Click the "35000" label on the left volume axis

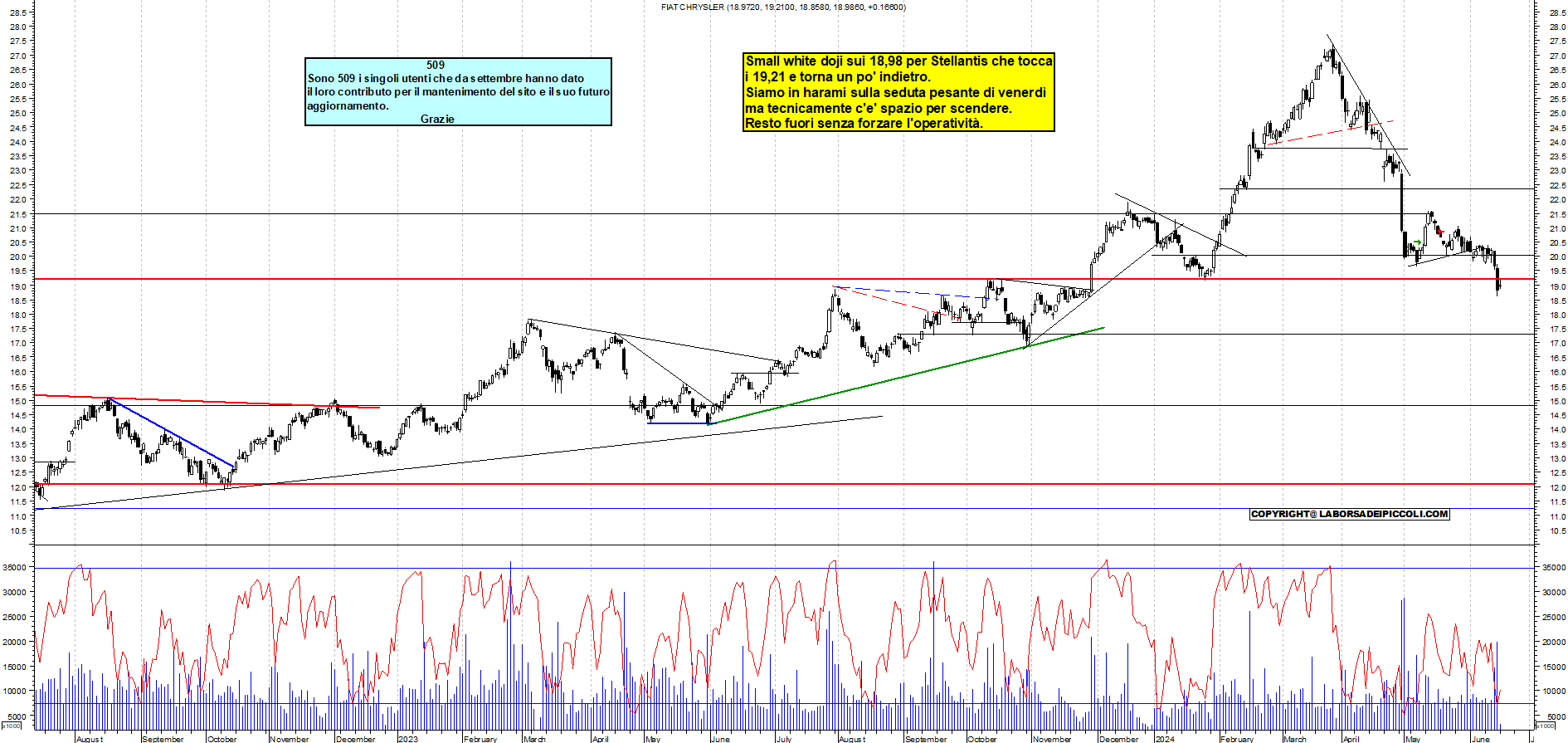[16, 568]
